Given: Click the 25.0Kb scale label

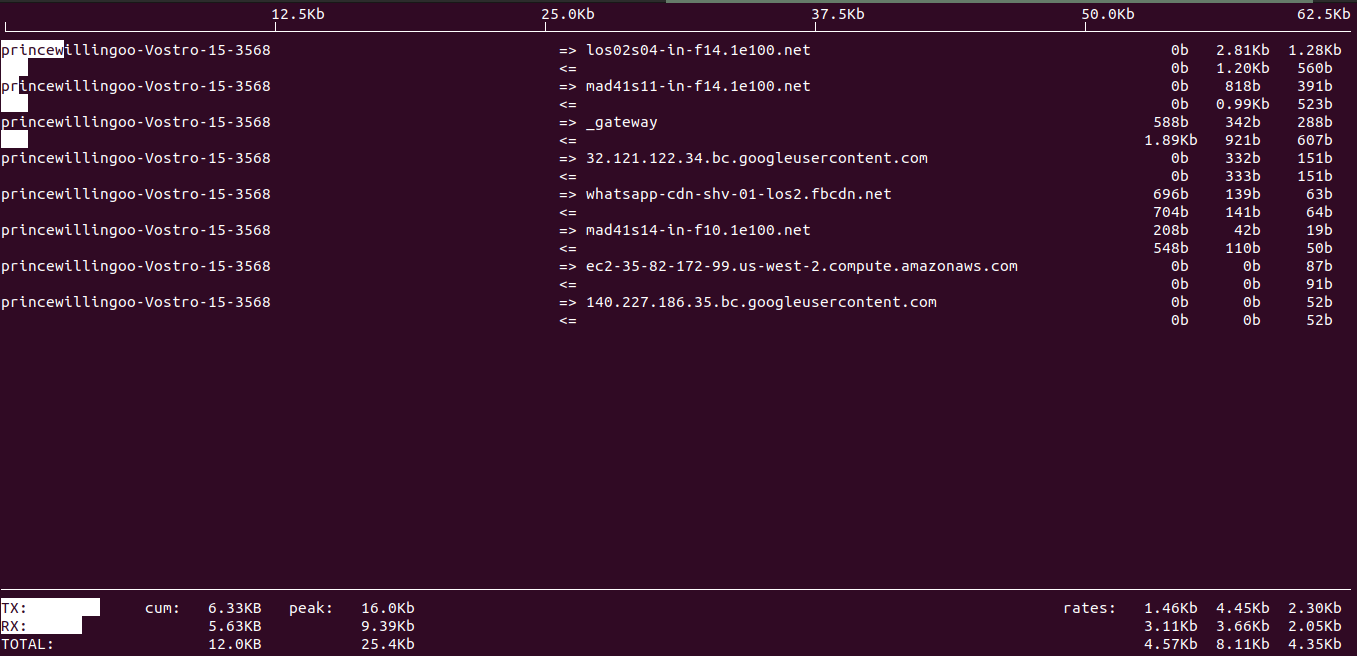Looking at the screenshot, I should [x=568, y=14].
